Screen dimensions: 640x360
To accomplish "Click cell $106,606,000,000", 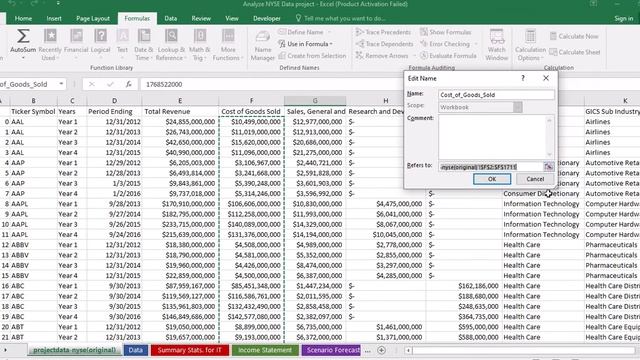I will pos(251,204).
